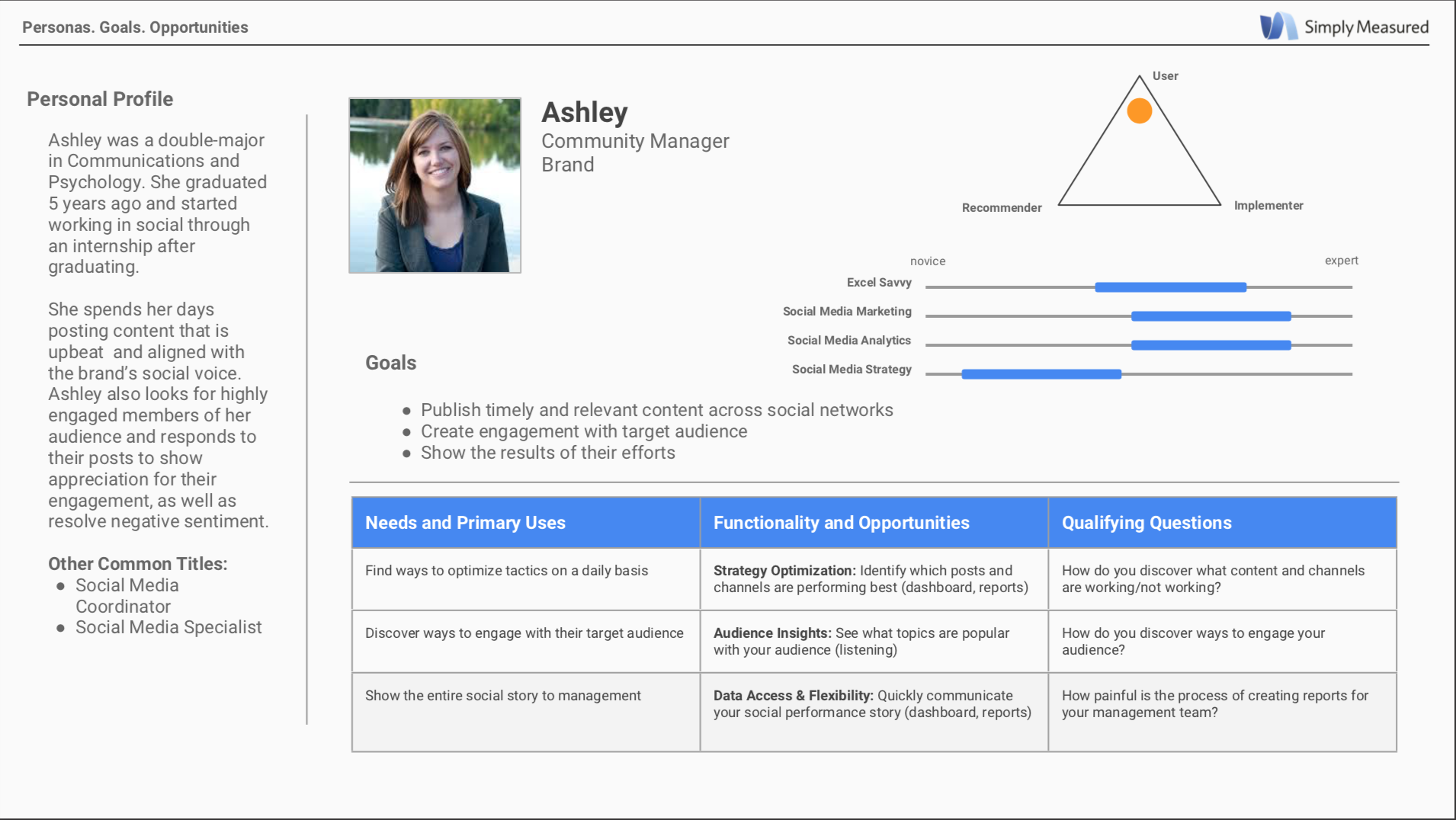
Task: Click the Social Media Strategy label
Action: 851,370
